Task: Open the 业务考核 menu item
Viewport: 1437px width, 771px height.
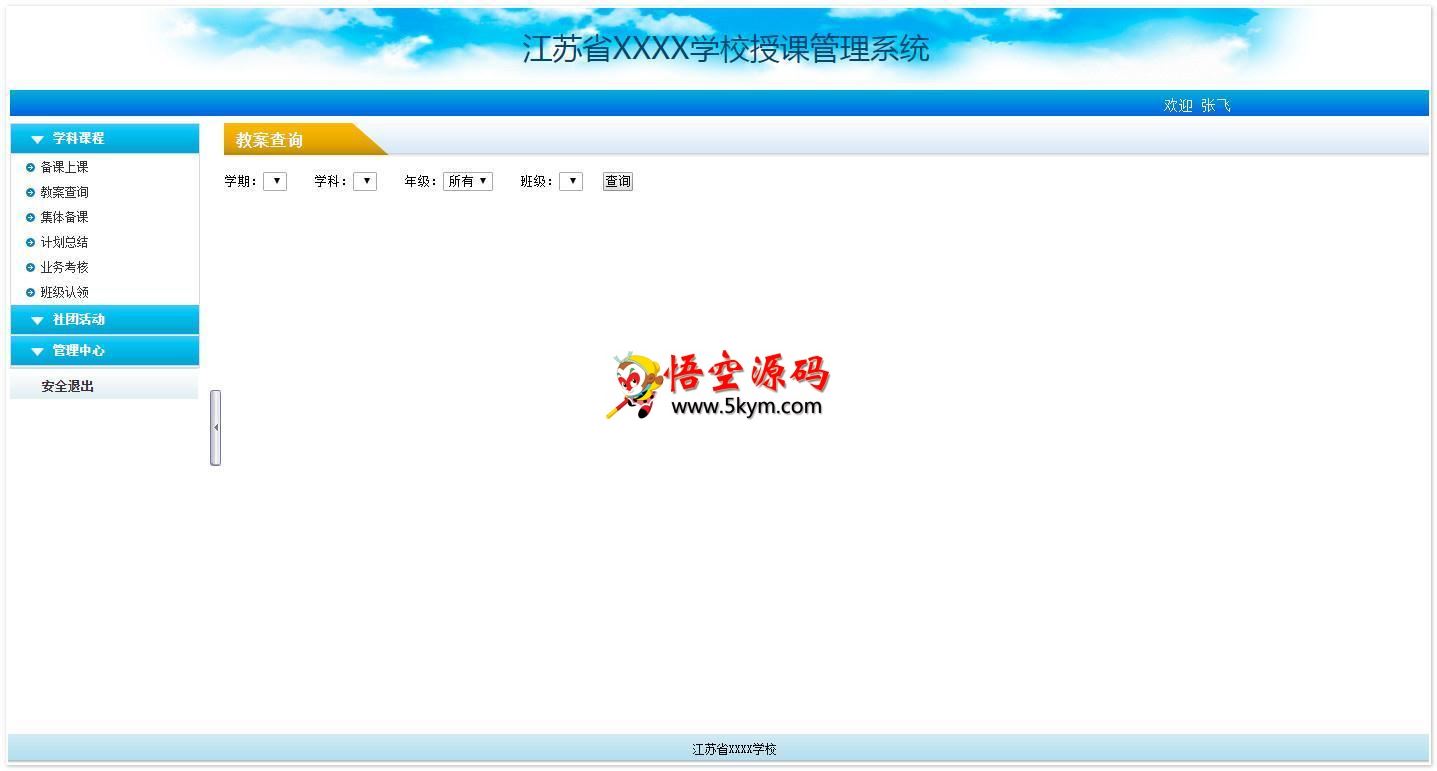Action: point(64,267)
